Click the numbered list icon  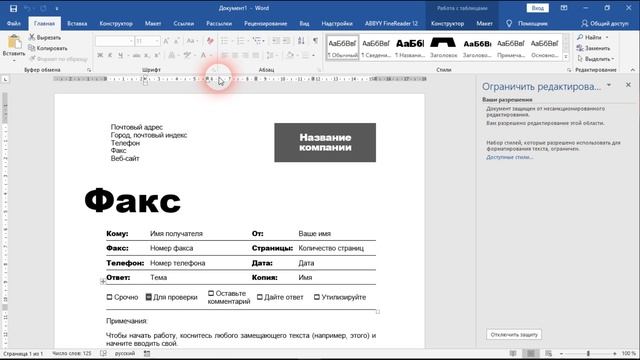click(x=240, y=41)
